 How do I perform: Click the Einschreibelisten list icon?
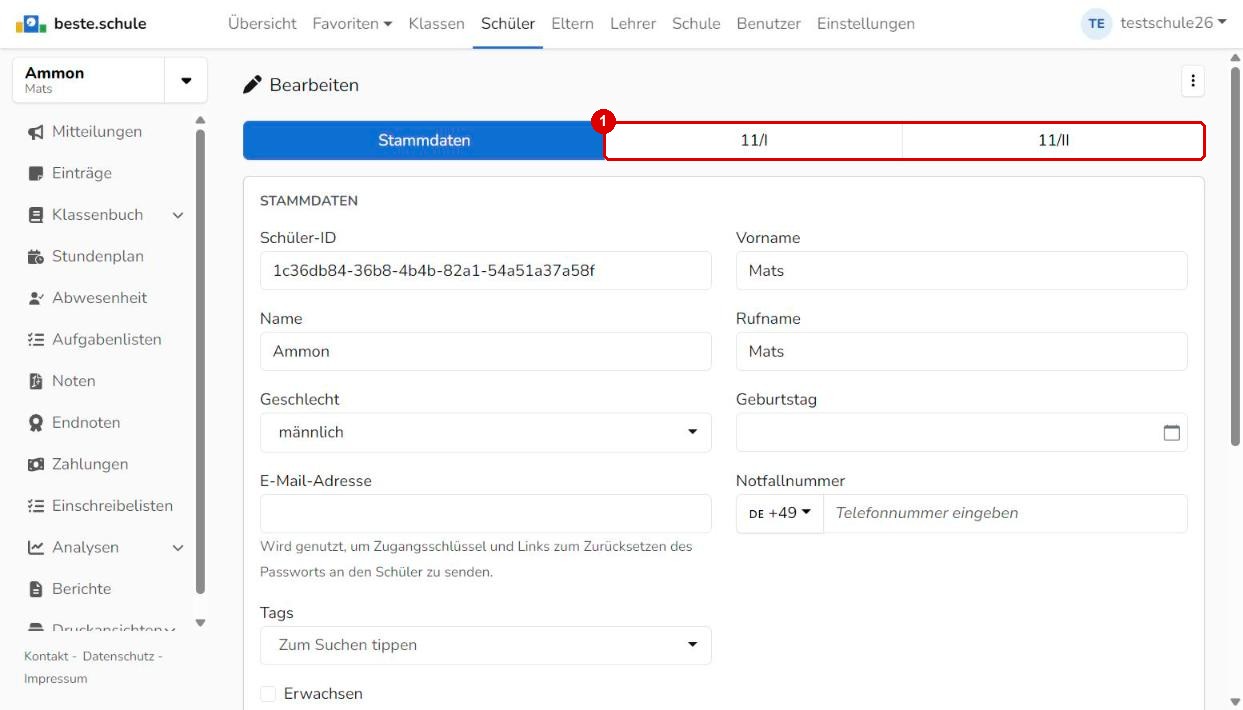tap(36, 506)
